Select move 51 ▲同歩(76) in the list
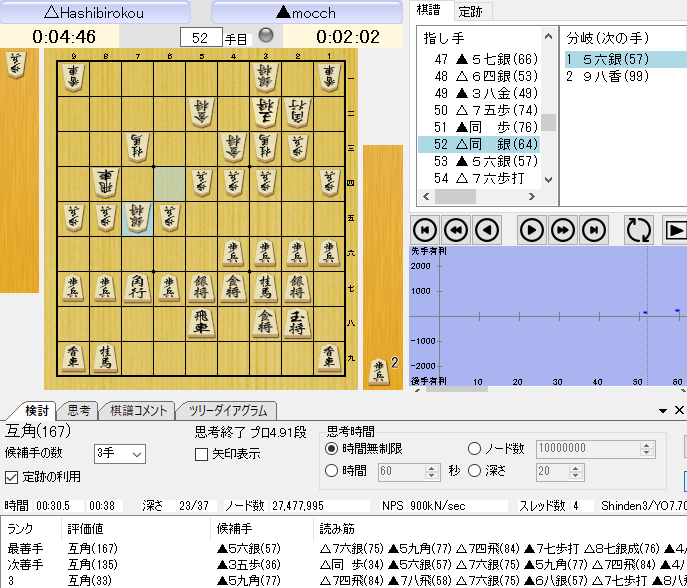The width and height of the screenshot is (687, 588). 480,127
